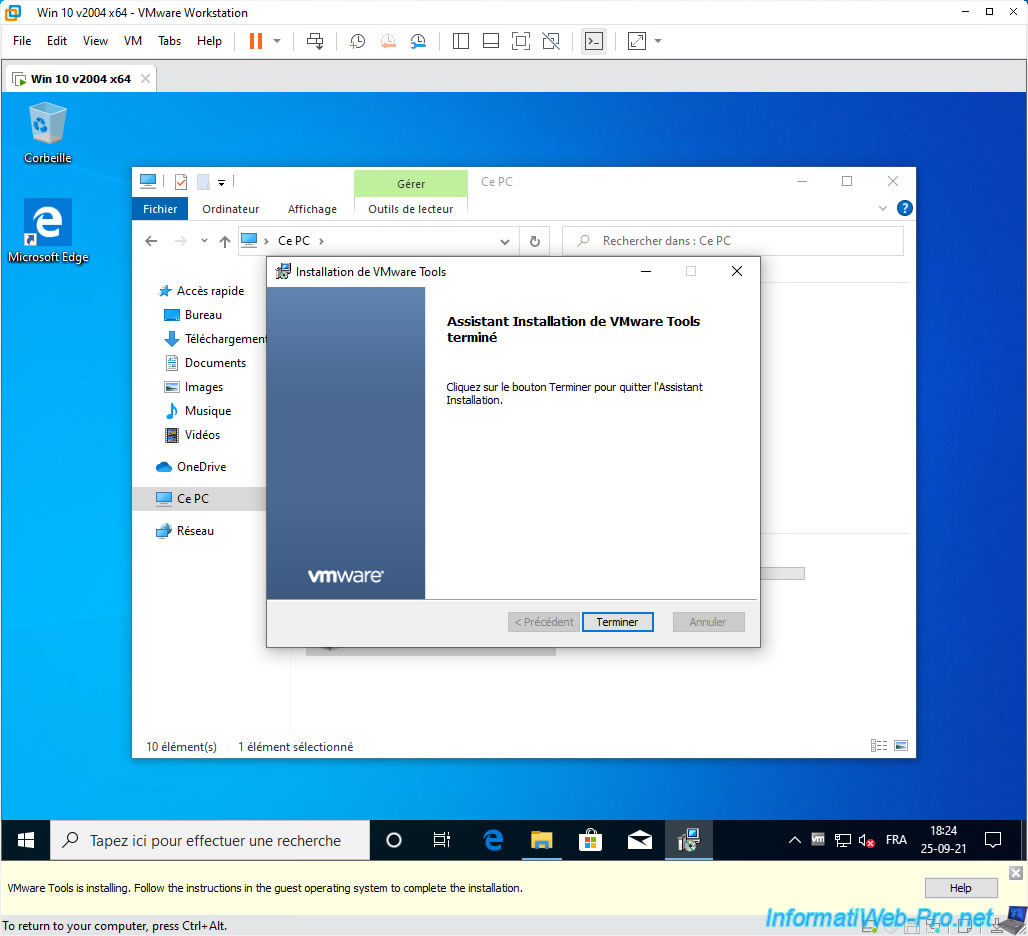Open quick access toolbar customize dropdown

[222, 182]
